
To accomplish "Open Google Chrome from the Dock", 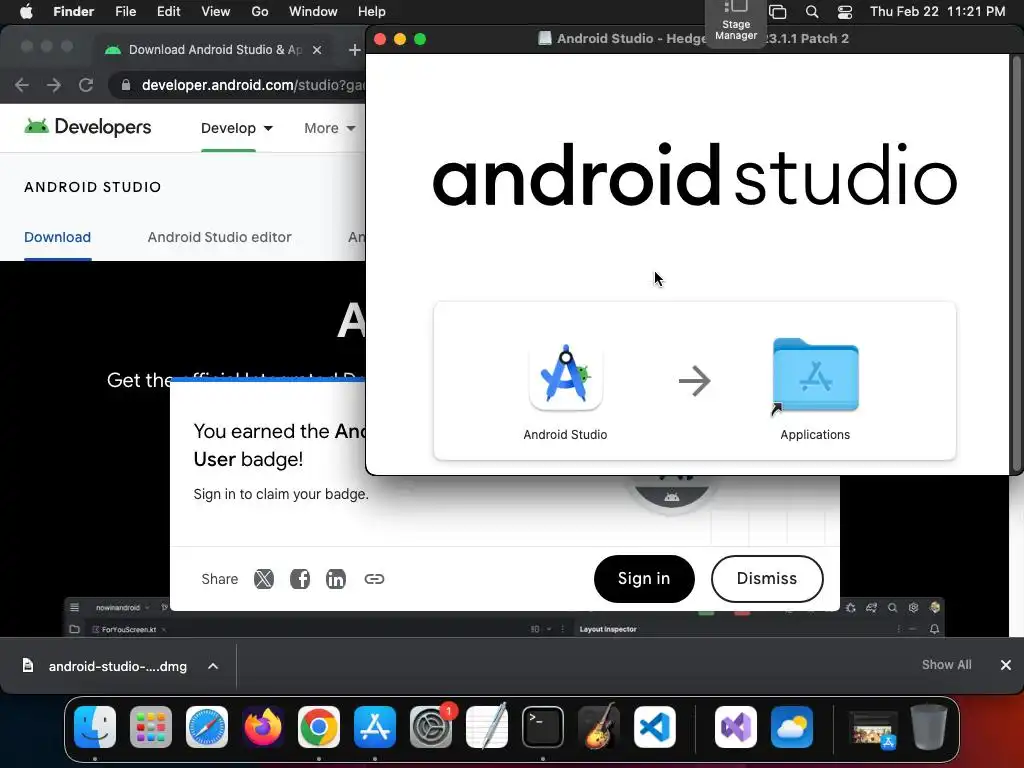I will tap(319, 727).
